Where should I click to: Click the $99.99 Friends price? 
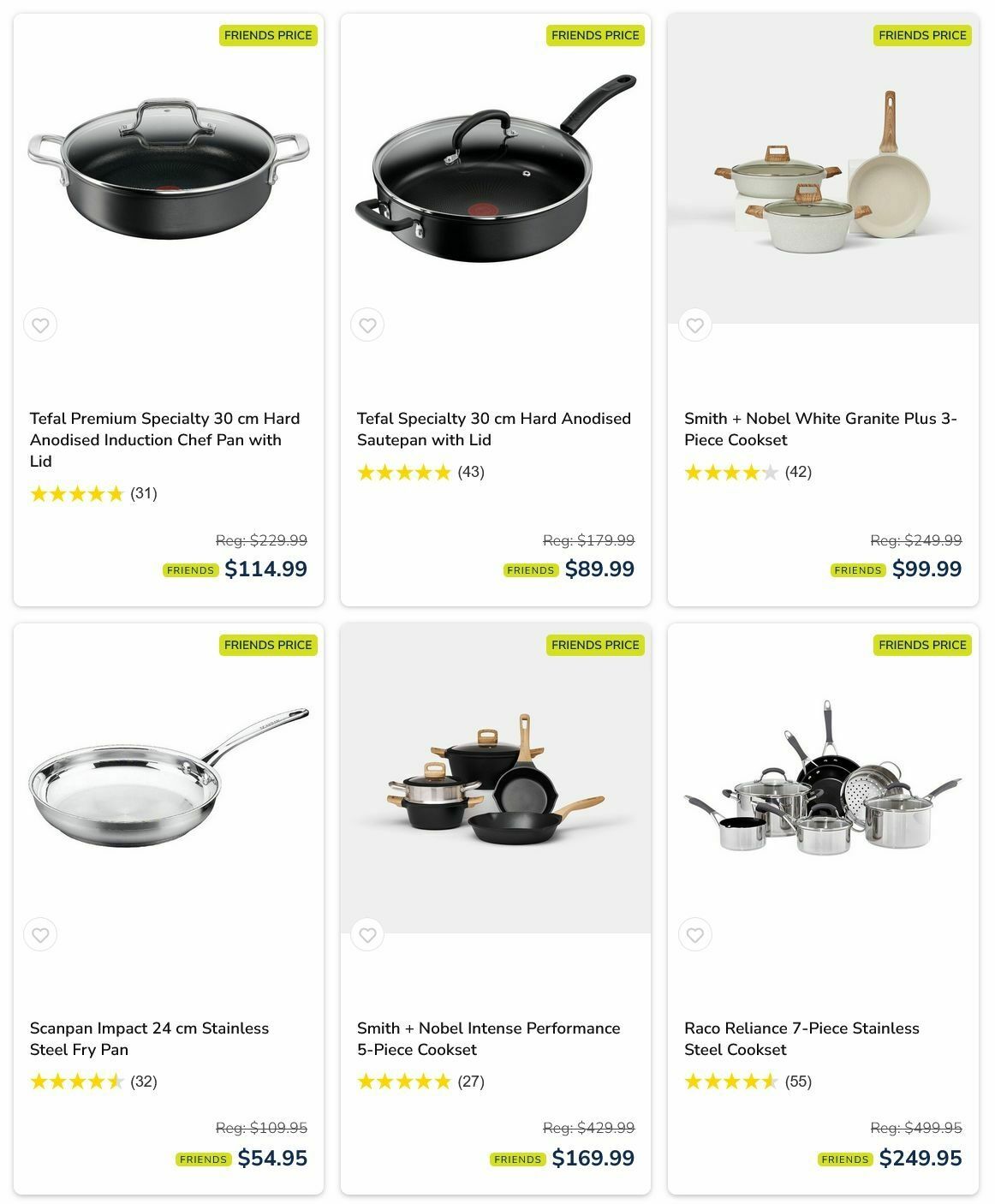[x=926, y=569]
